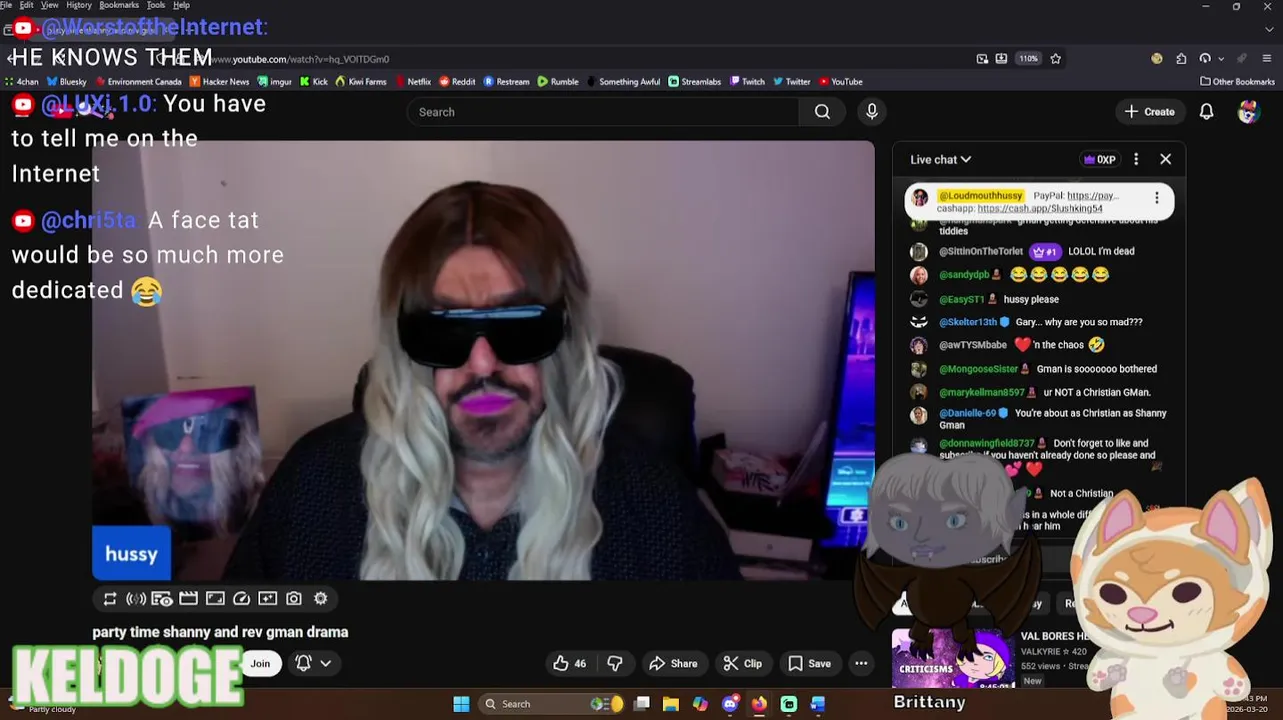Click the loop icon in the extension toolbar
1283x720 pixels.
(110, 598)
